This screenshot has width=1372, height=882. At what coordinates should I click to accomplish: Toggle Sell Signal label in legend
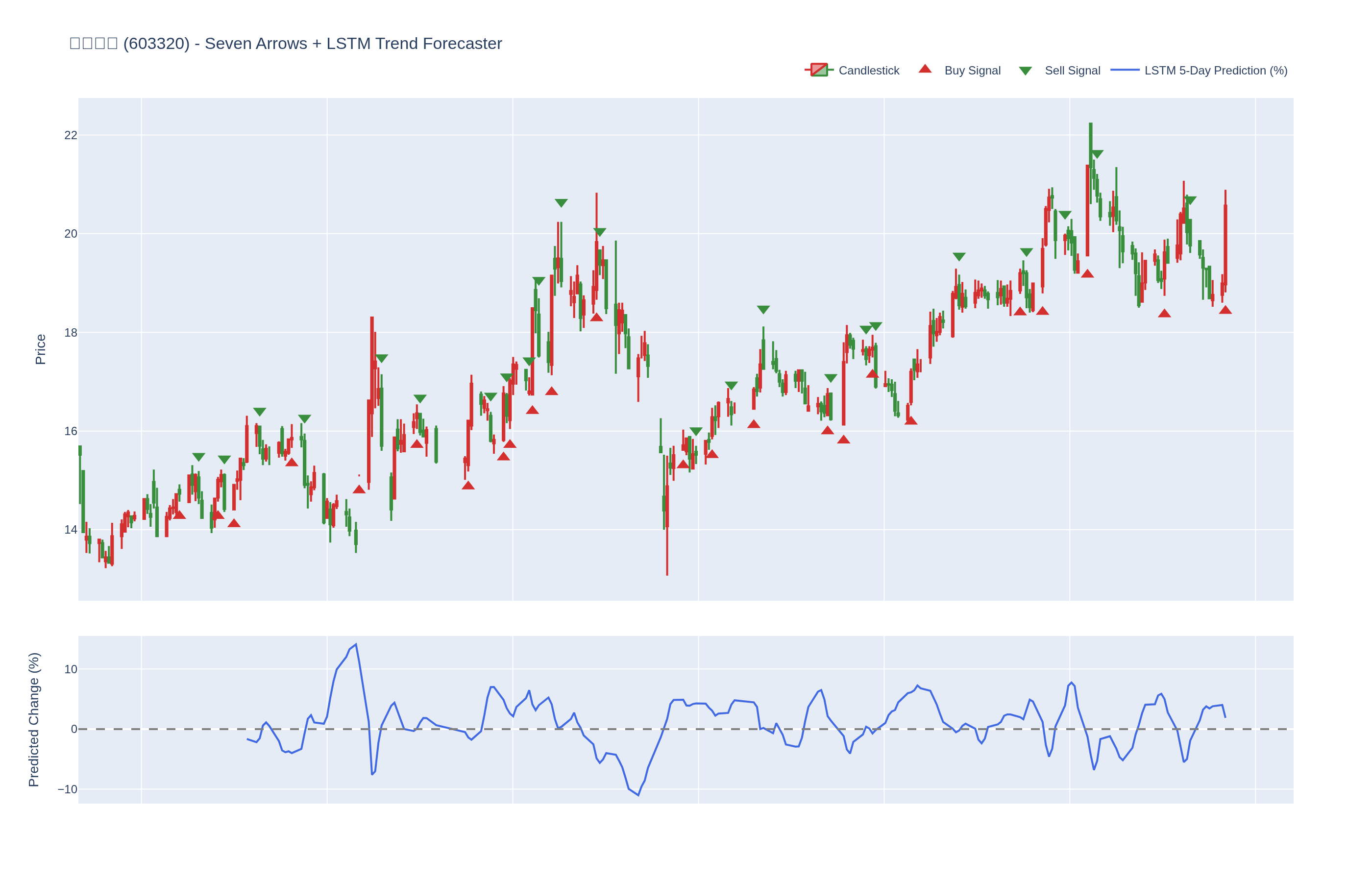coord(1072,71)
